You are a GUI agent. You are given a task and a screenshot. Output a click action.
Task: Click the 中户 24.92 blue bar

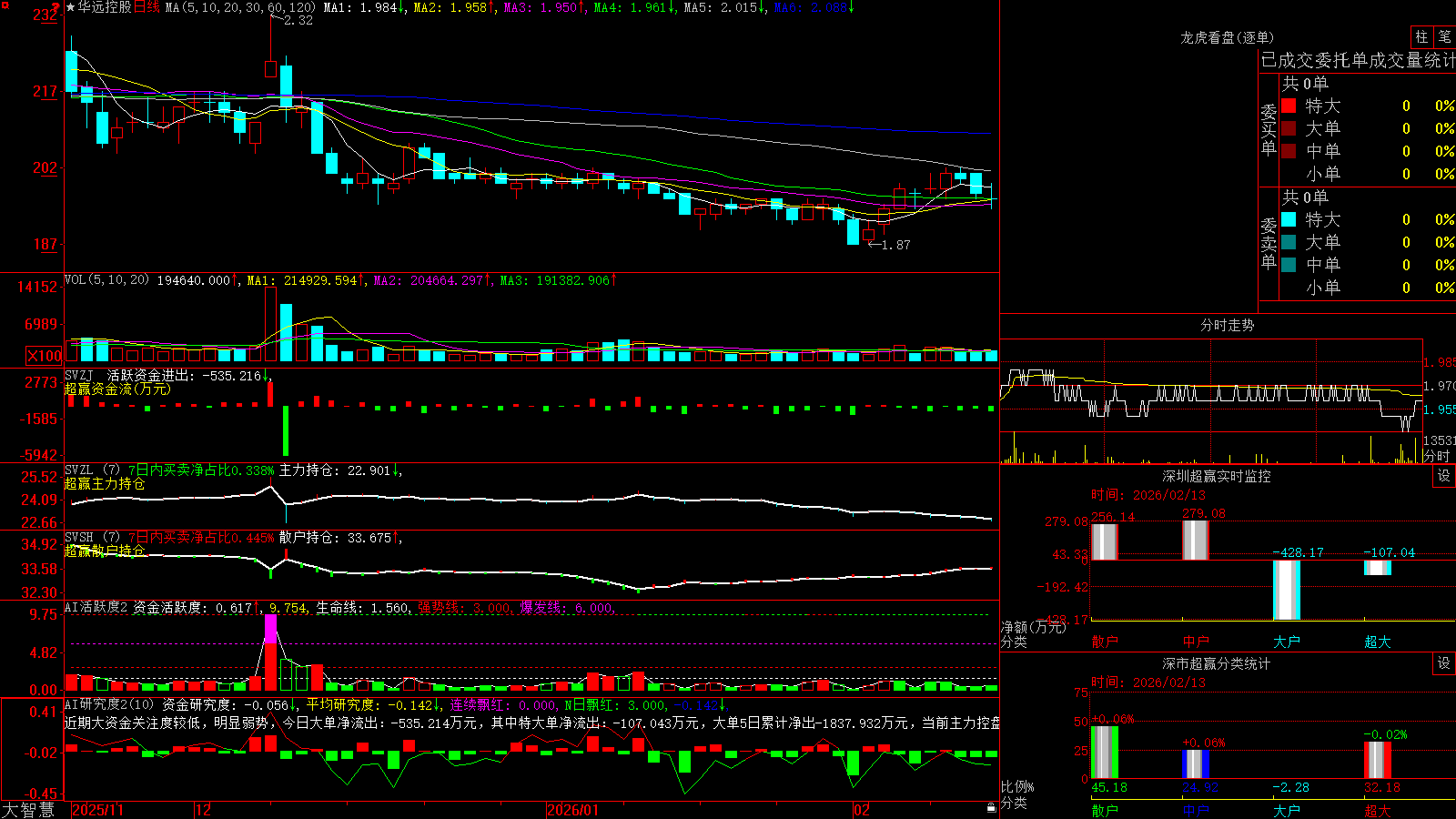coord(1195,764)
